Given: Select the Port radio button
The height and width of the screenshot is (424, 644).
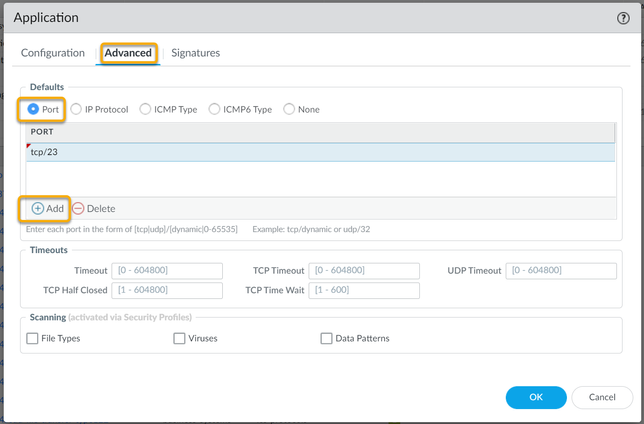Looking at the screenshot, I should click(x=33, y=109).
